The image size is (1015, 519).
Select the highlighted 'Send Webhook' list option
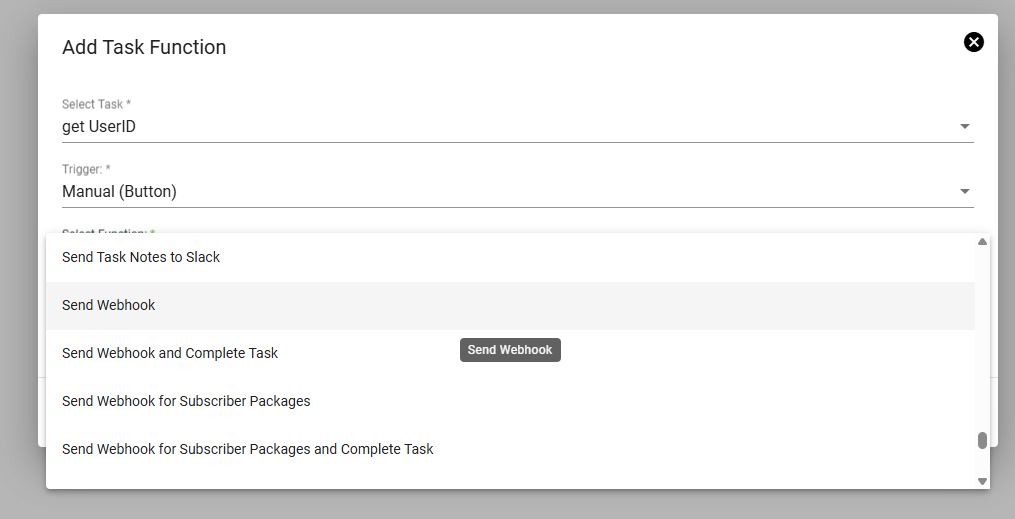click(510, 305)
